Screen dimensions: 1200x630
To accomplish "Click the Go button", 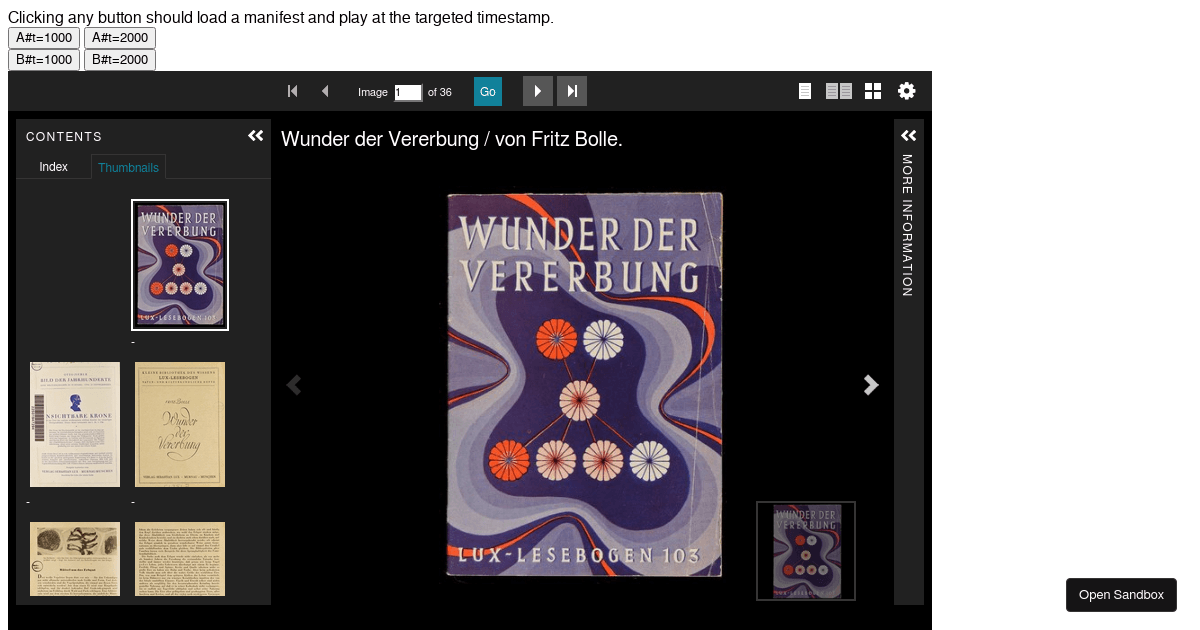I will 488,91.
